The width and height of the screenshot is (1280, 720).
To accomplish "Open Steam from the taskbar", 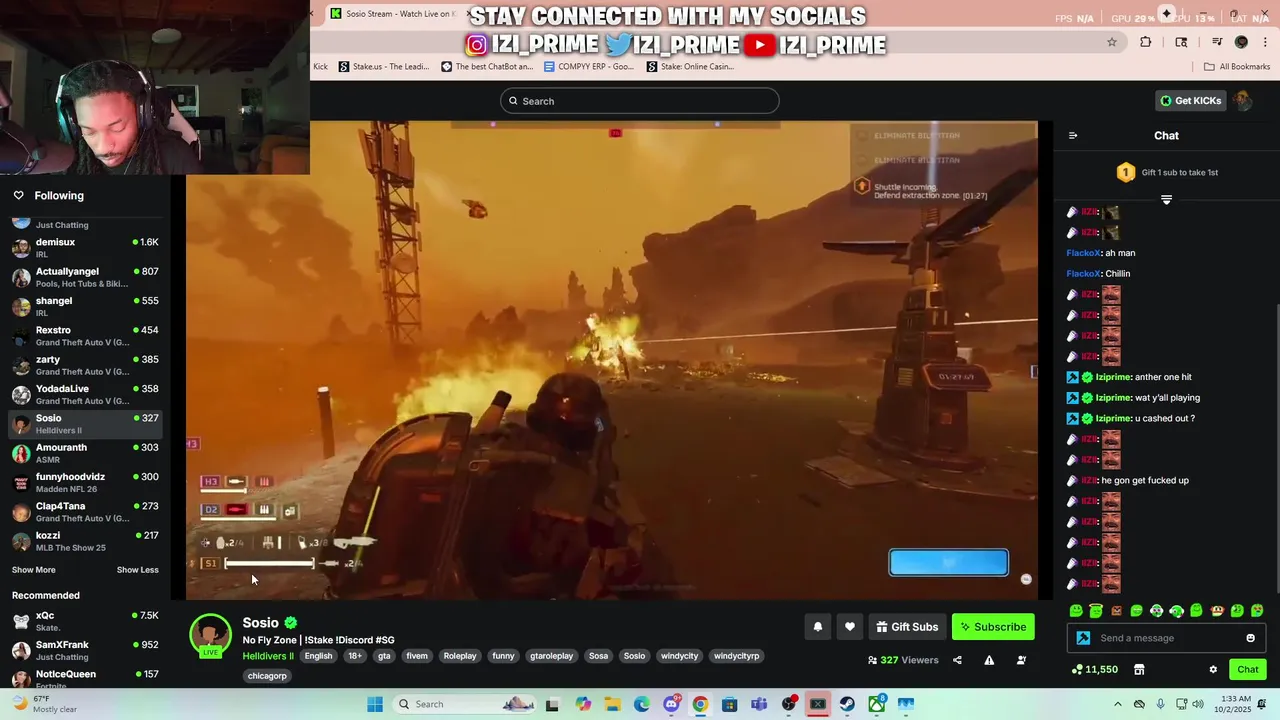I will (847, 704).
